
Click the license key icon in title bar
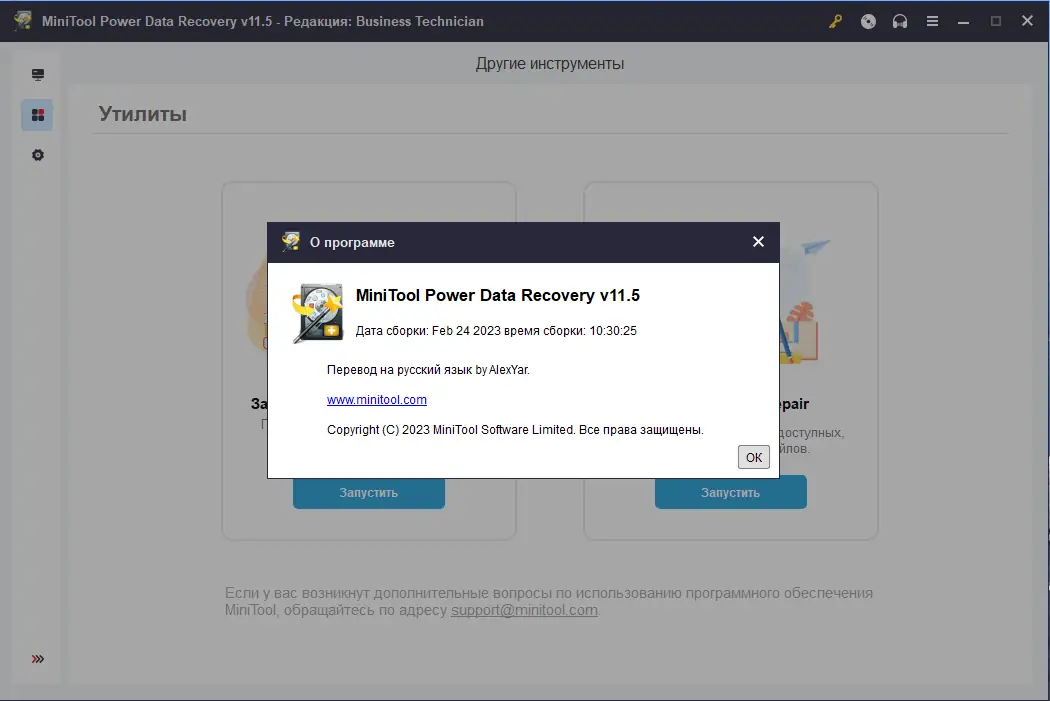pos(835,21)
